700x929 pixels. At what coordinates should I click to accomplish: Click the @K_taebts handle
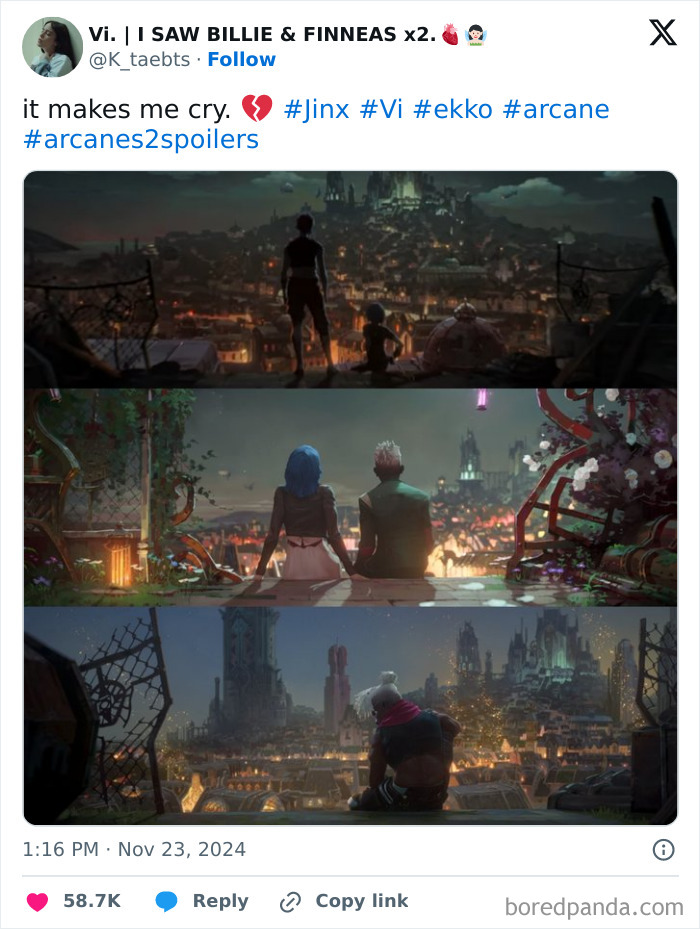(x=139, y=60)
